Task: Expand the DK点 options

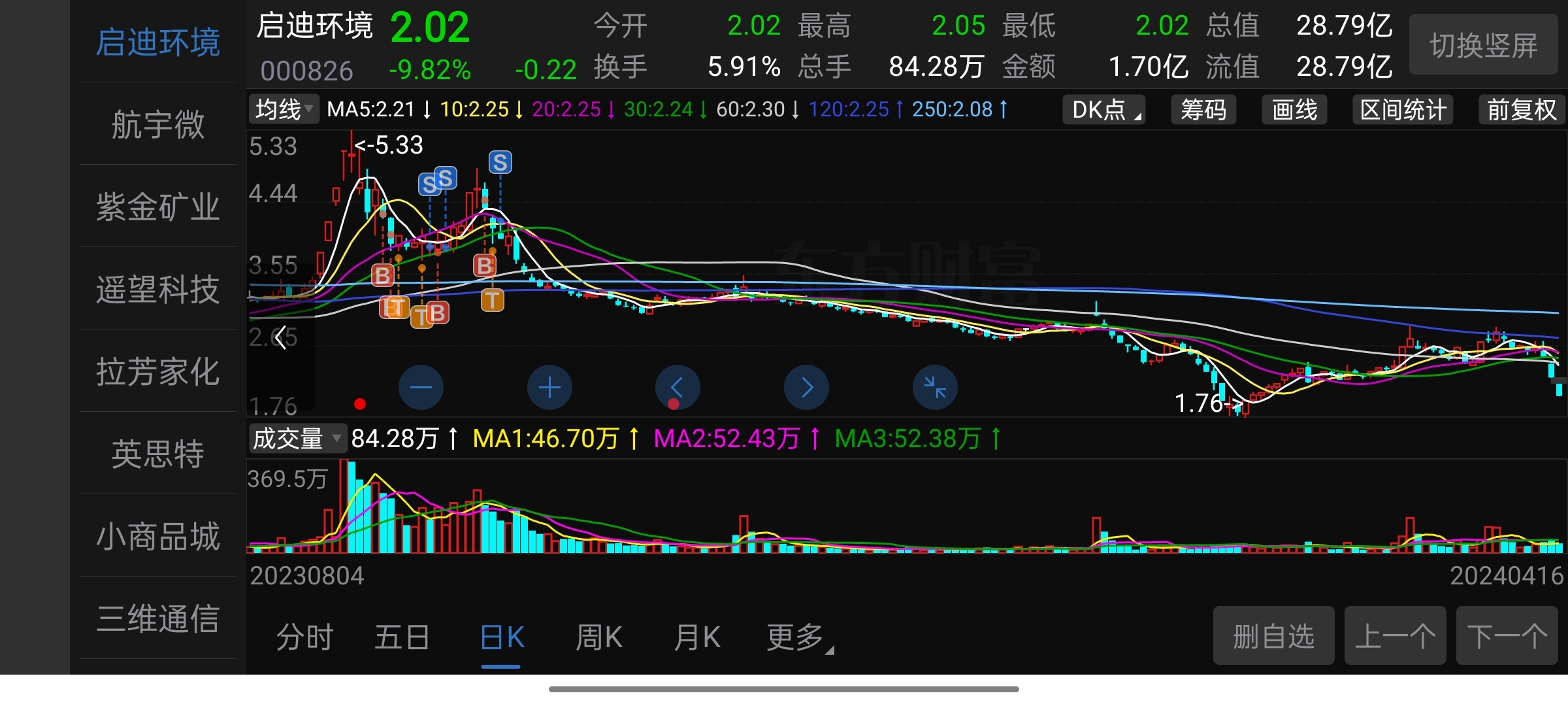Action: [x=1105, y=110]
